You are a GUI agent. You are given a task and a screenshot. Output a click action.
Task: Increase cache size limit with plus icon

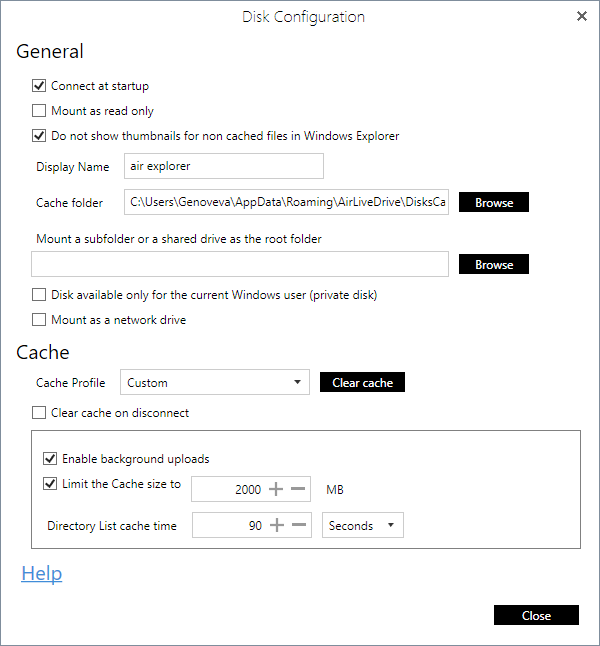(276, 489)
